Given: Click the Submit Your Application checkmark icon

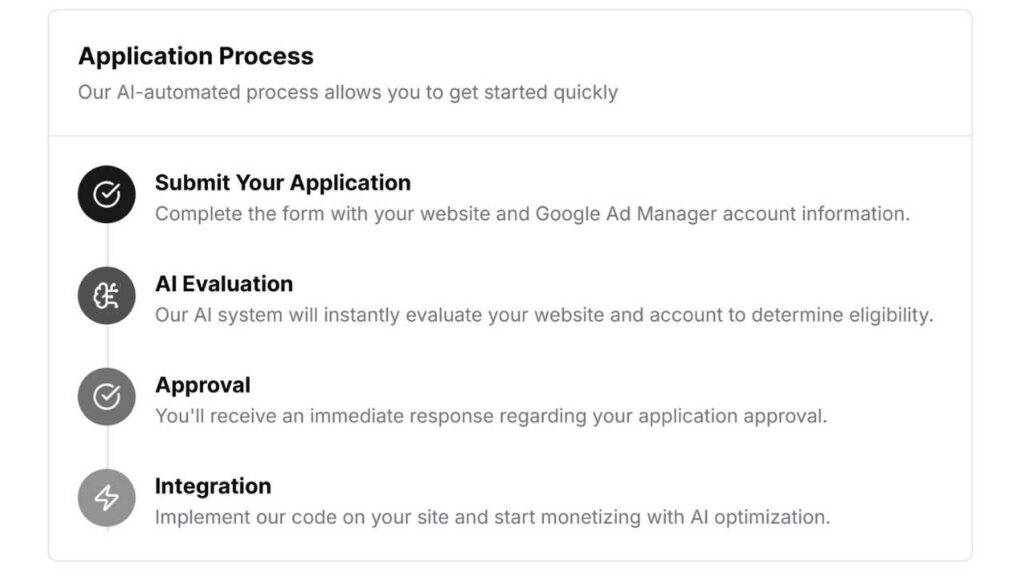Looking at the screenshot, I should (x=106, y=194).
